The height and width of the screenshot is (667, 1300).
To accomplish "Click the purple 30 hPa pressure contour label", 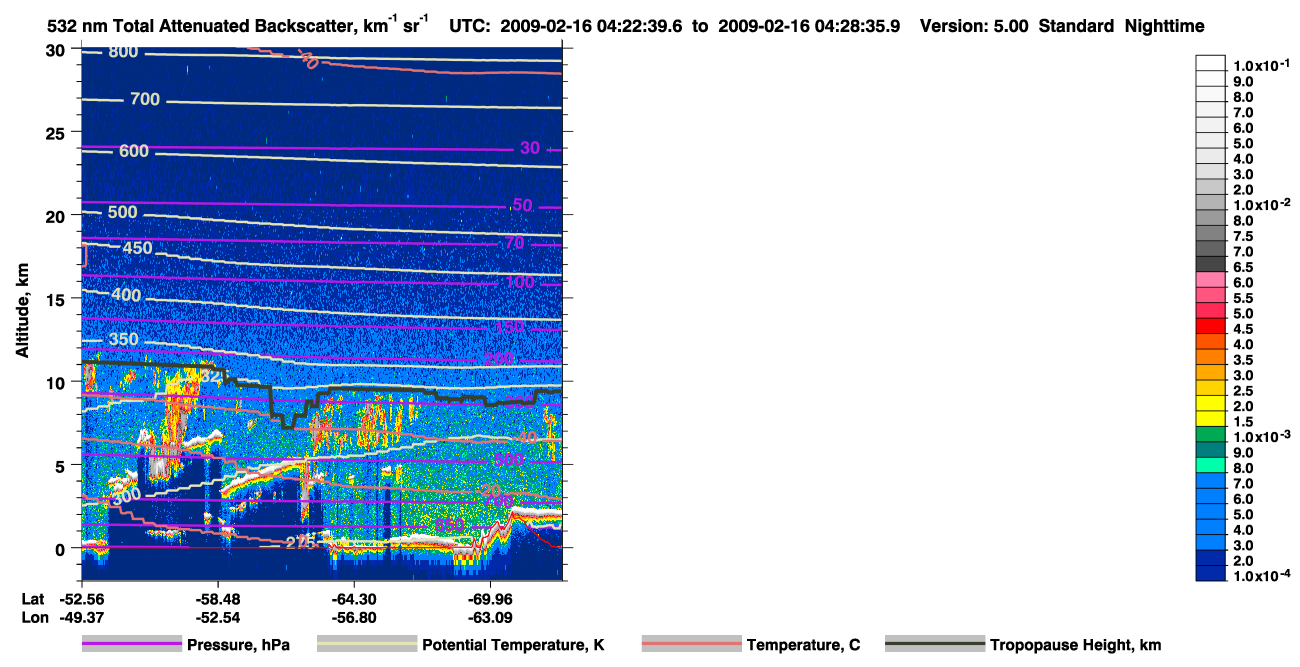I will pos(530,148).
